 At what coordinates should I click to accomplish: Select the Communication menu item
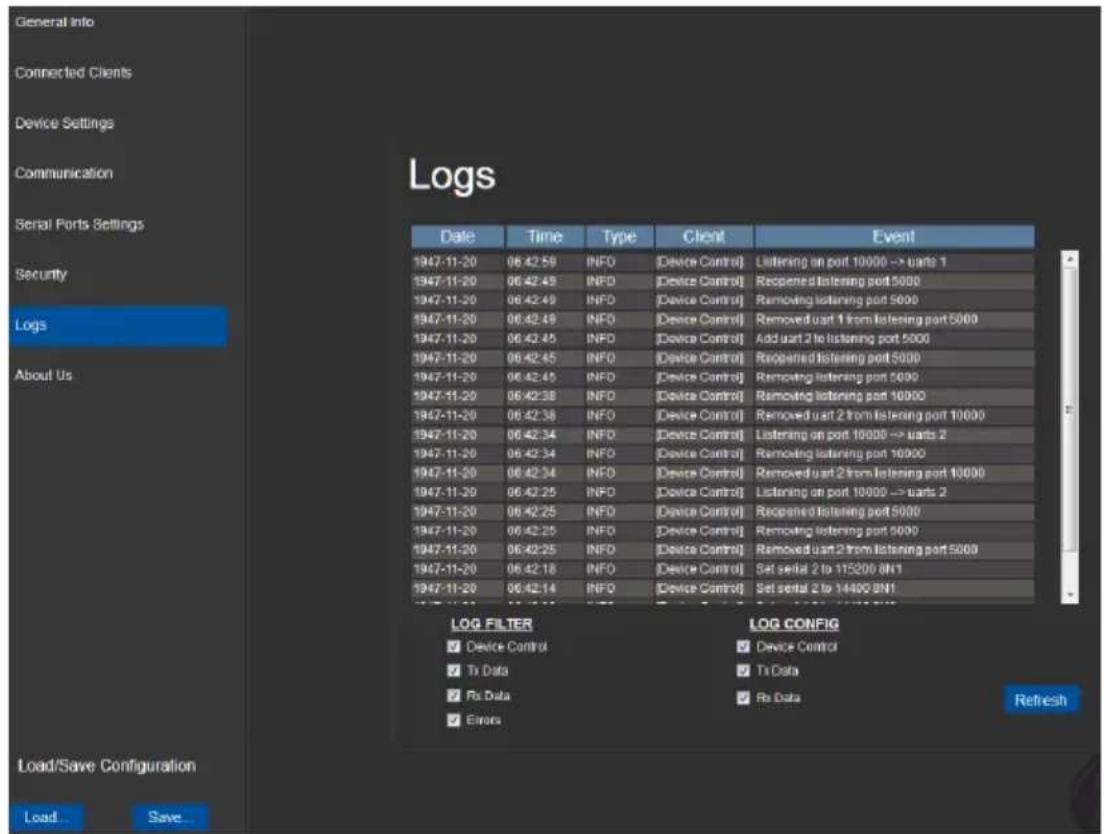point(64,173)
